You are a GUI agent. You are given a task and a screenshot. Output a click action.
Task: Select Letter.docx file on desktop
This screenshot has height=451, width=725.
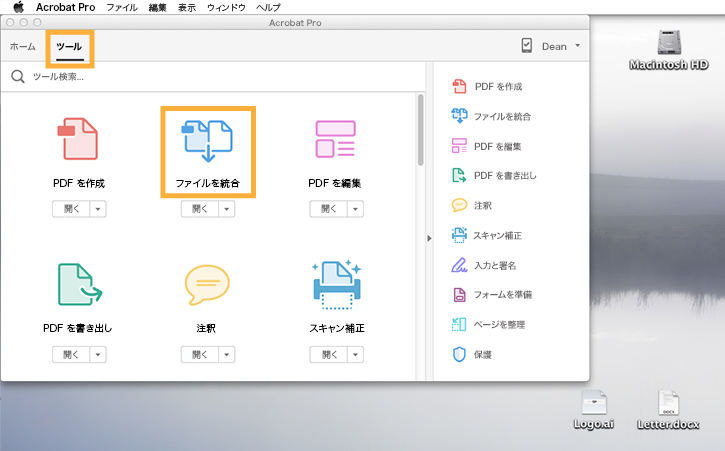coord(668,410)
